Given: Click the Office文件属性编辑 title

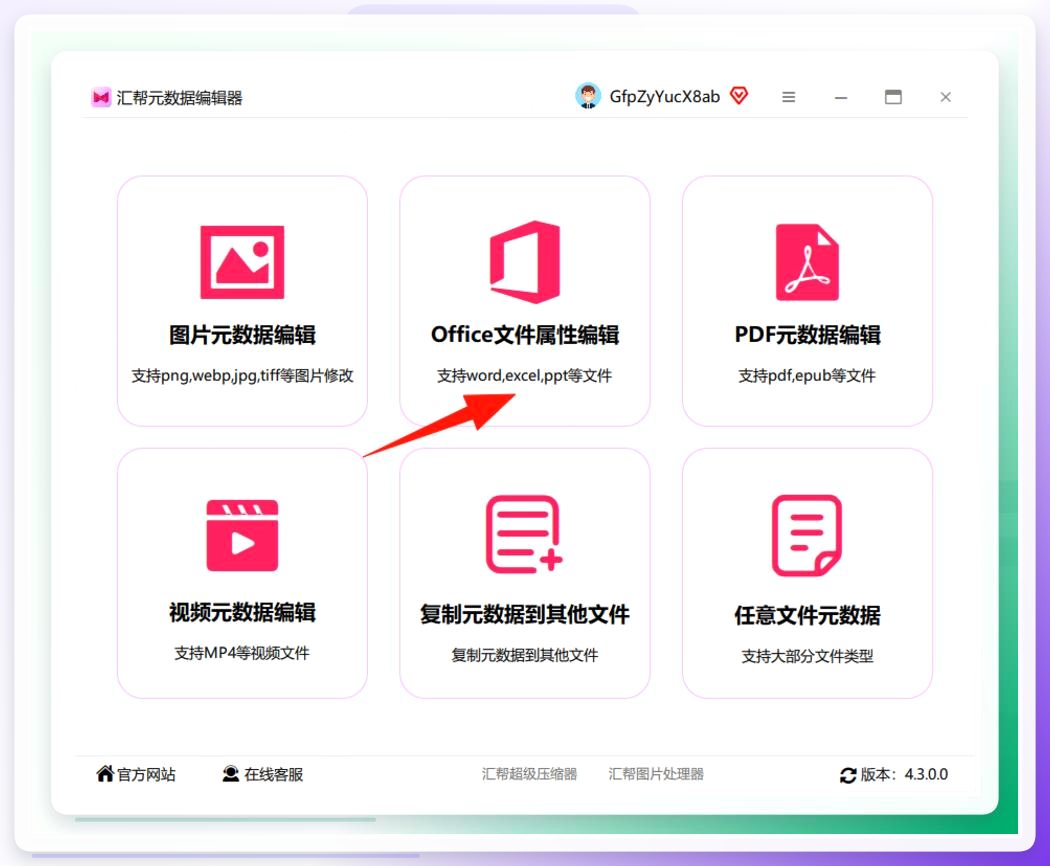Looking at the screenshot, I should (525, 335).
